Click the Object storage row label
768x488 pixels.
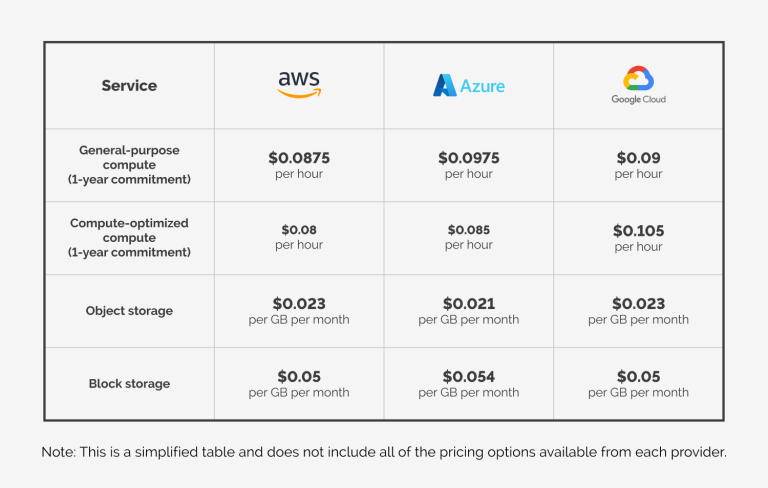pos(129,311)
